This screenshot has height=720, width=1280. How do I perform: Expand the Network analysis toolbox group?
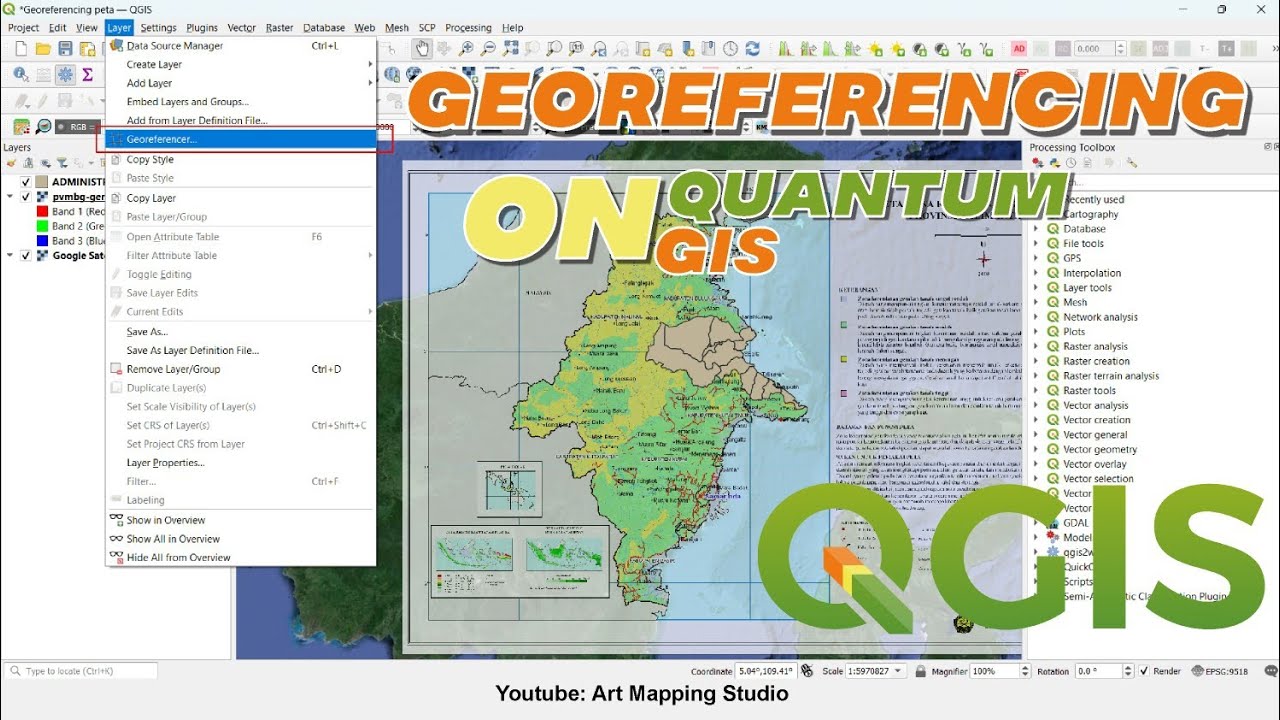1037,317
